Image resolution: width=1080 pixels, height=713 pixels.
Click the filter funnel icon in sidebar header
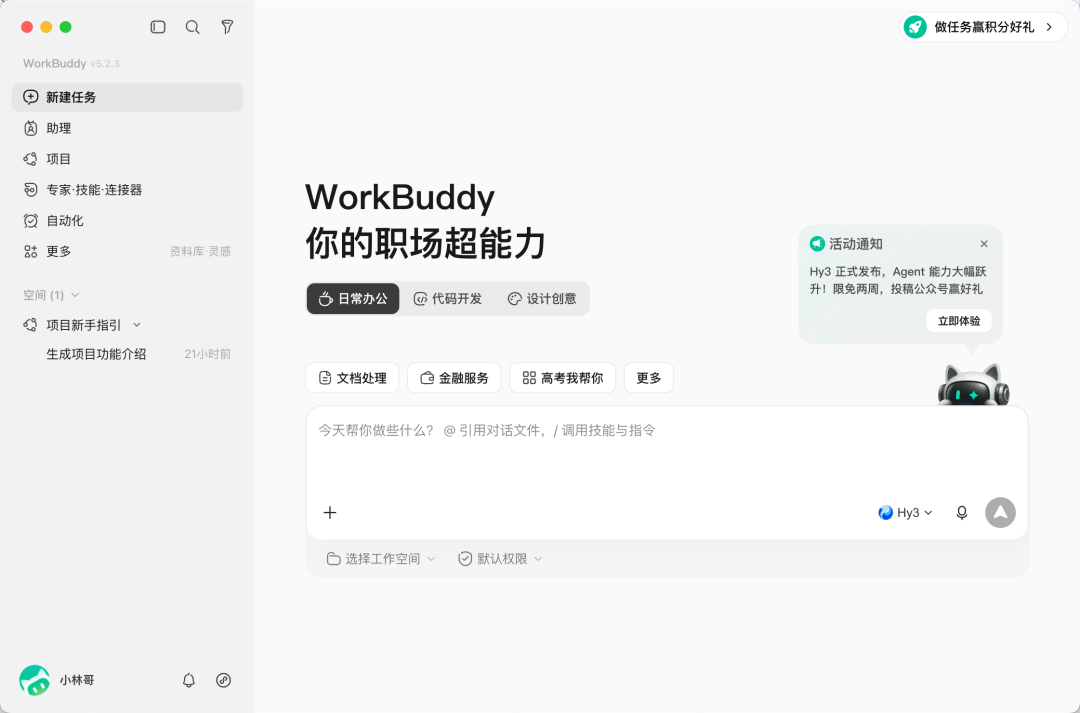(227, 27)
